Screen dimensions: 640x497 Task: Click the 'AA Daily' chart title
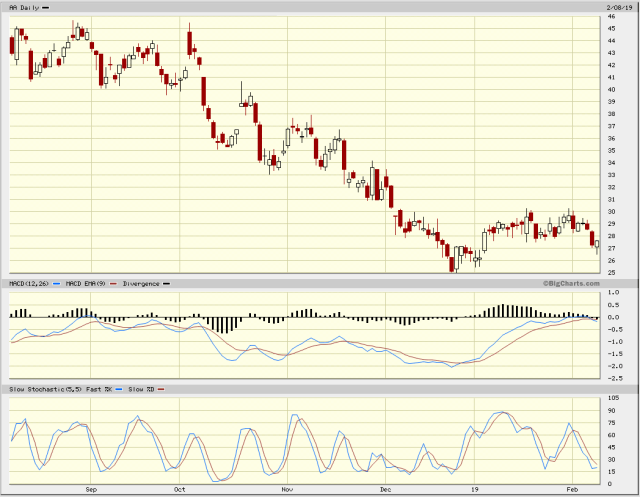(24, 7)
